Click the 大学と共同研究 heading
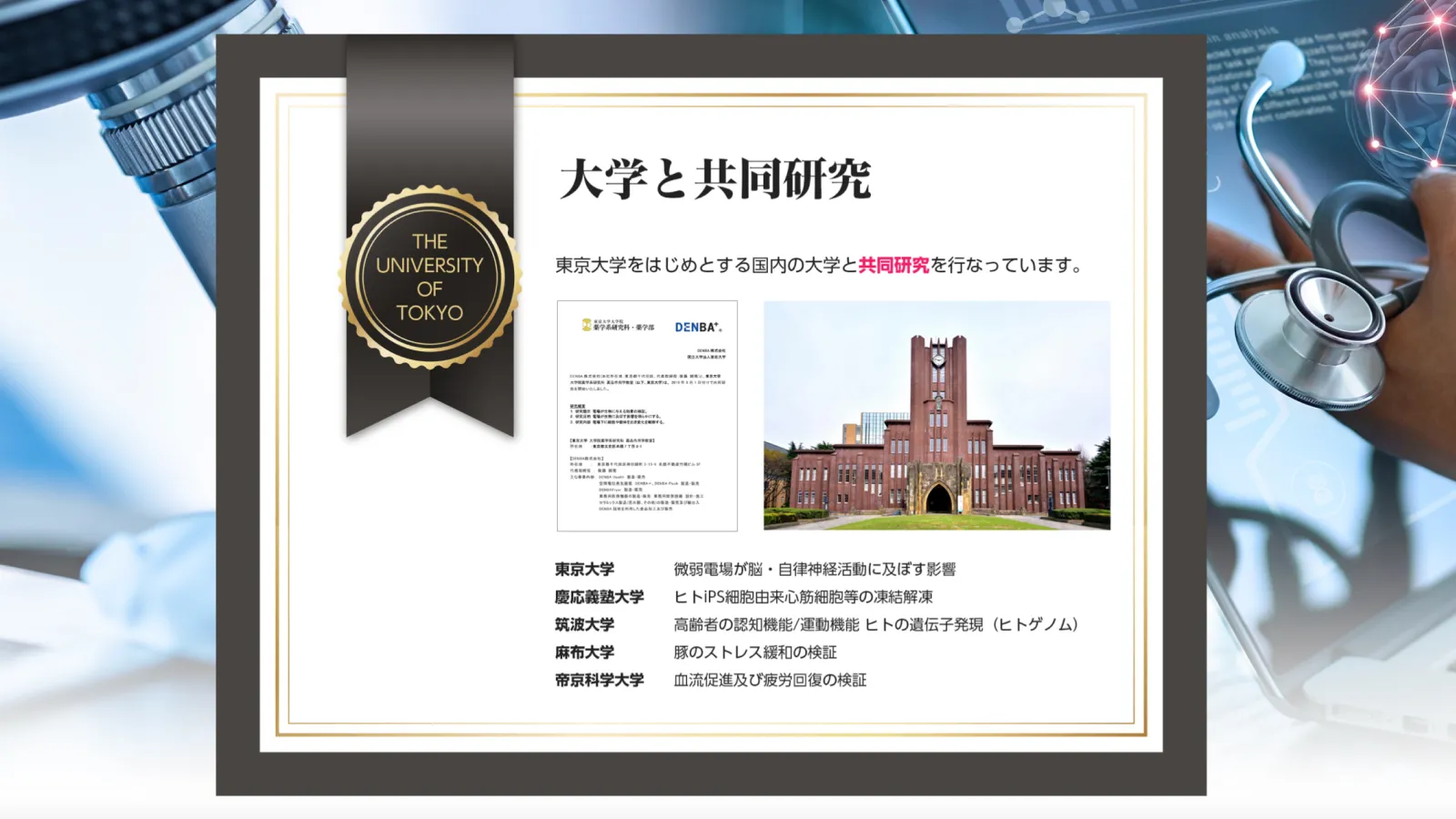This screenshot has height=819, width=1456. (x=714, y=178)
